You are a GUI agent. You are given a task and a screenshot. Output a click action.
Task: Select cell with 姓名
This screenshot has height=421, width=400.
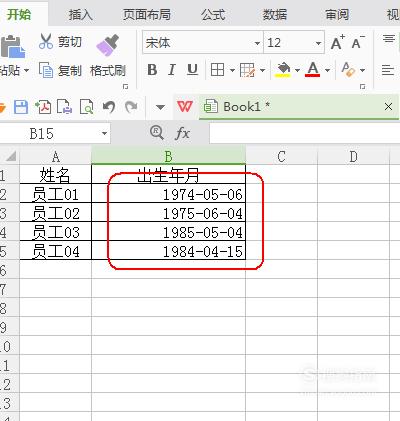coord(56,174)
